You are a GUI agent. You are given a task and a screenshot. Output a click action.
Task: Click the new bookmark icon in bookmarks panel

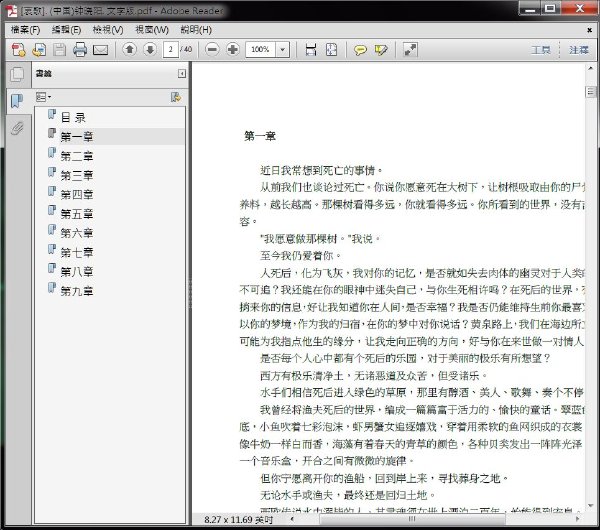coord(176,97)
